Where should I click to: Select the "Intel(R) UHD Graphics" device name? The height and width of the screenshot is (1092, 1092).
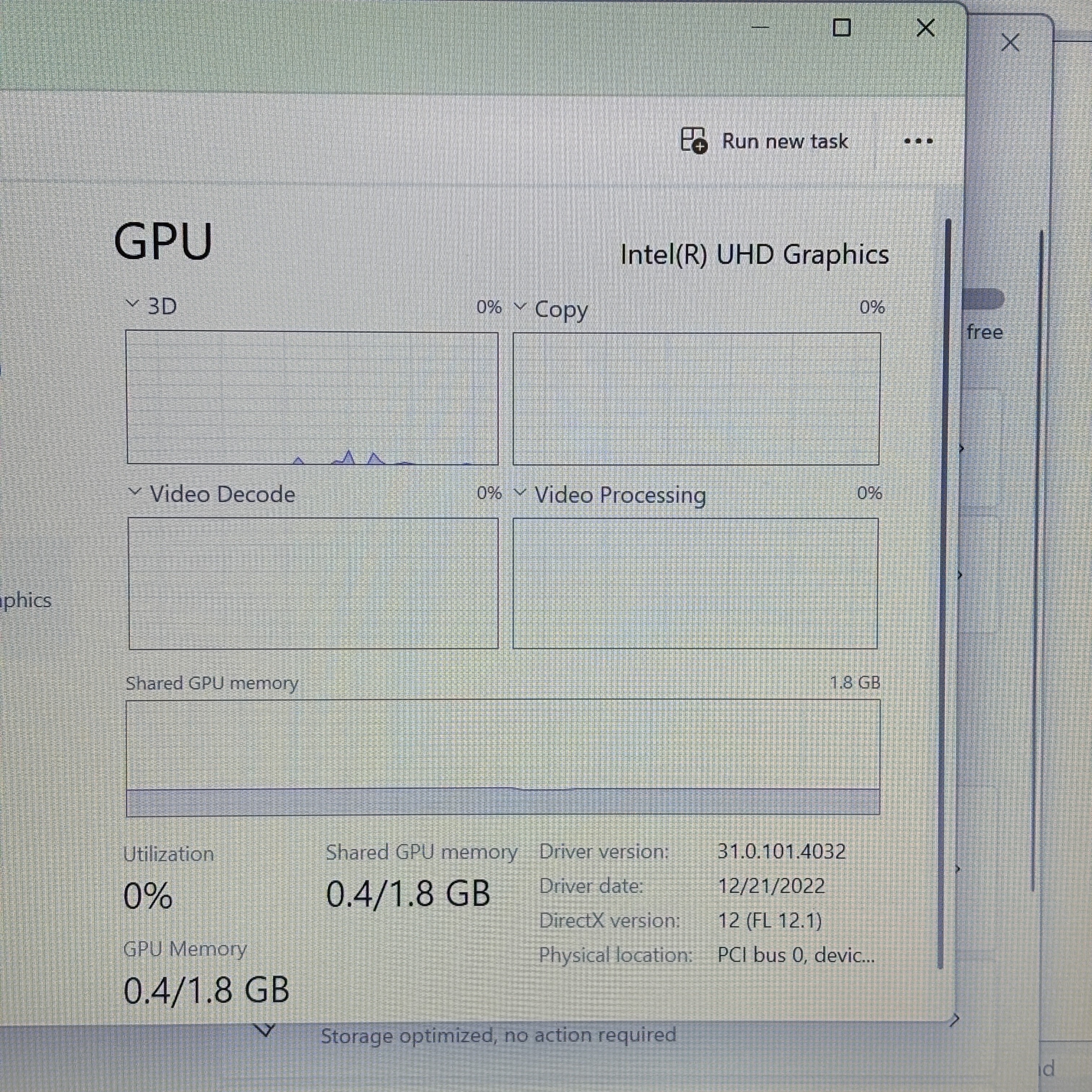(x=755, y=255)
